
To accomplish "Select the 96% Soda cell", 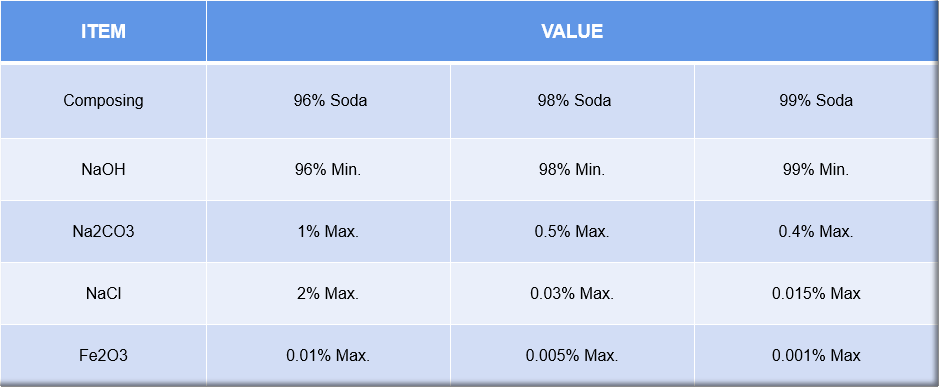I will [330, 101].
